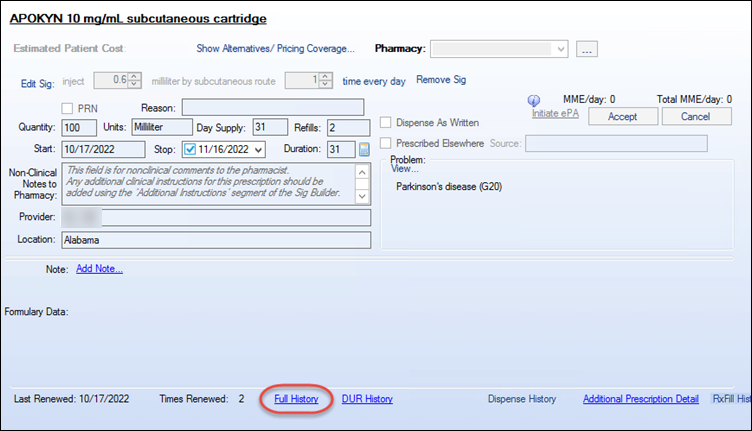Click Remove Sig link

pos(441,80)
